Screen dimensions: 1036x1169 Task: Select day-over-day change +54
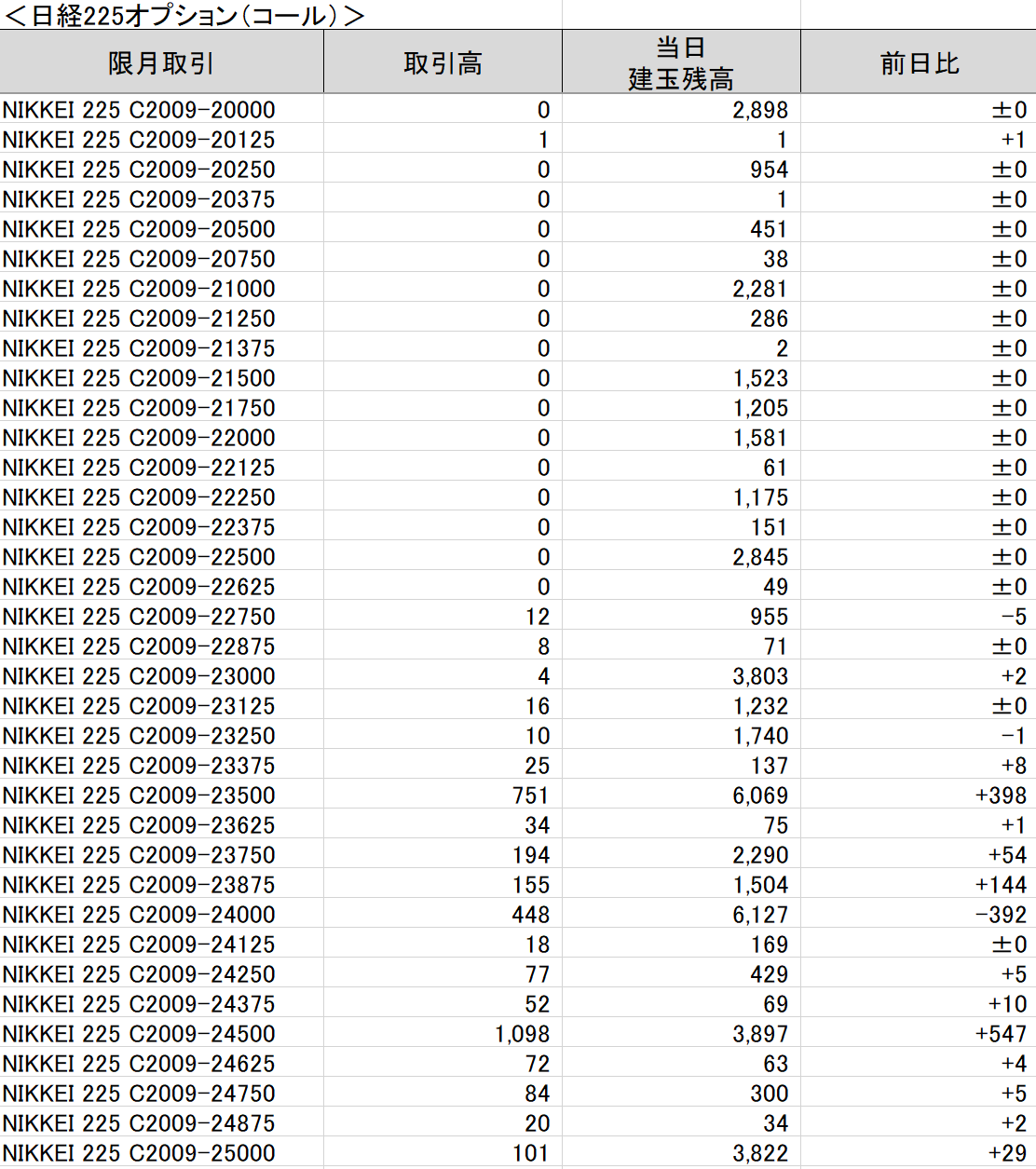pyautogui.click(x=1008, y=855)
